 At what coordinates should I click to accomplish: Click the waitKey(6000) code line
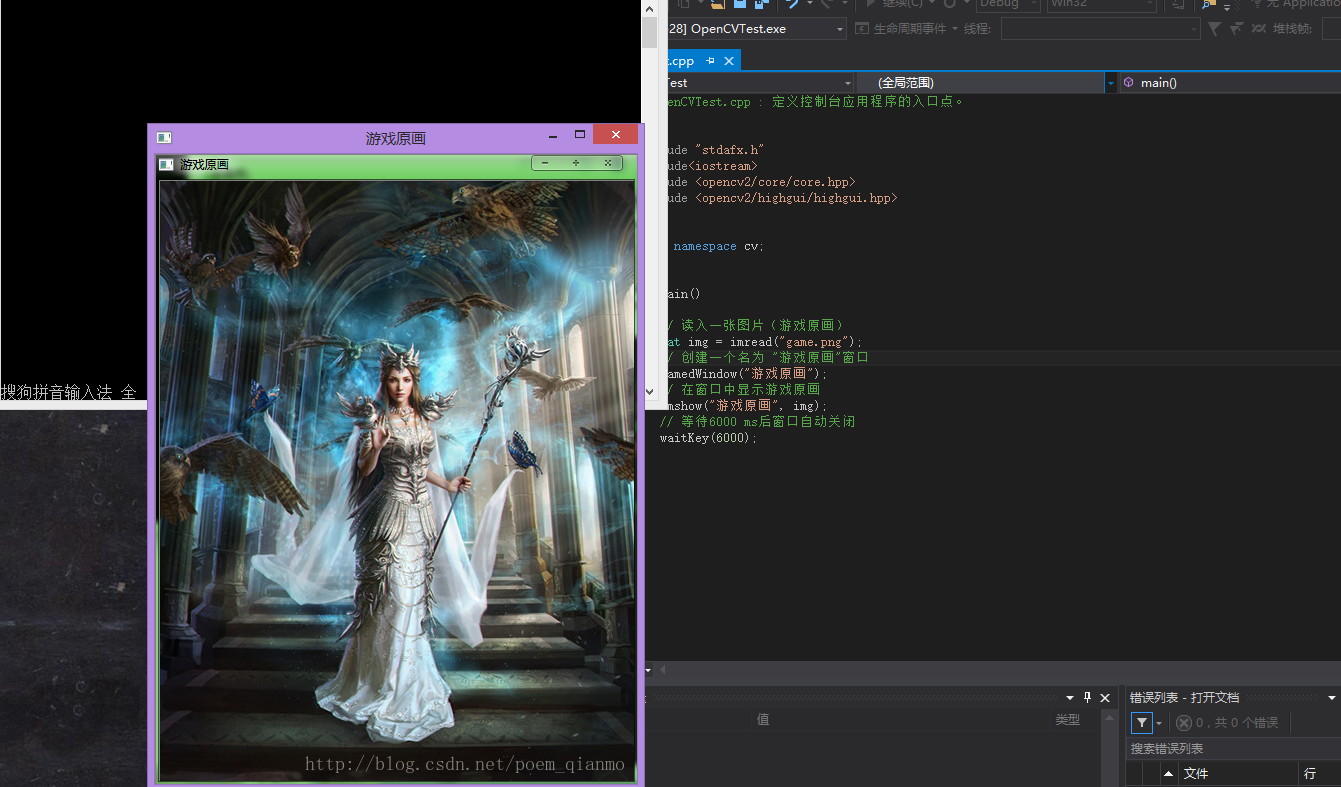(x=709, y=438)
